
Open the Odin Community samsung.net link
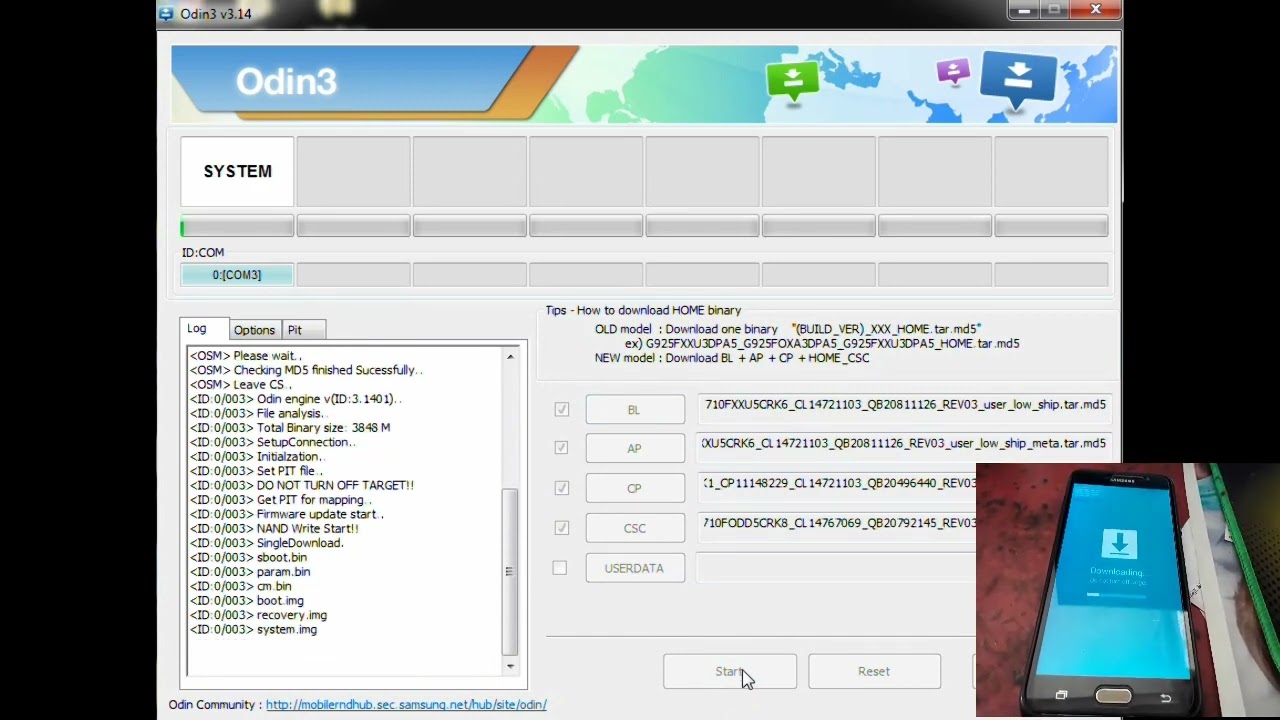406,705
